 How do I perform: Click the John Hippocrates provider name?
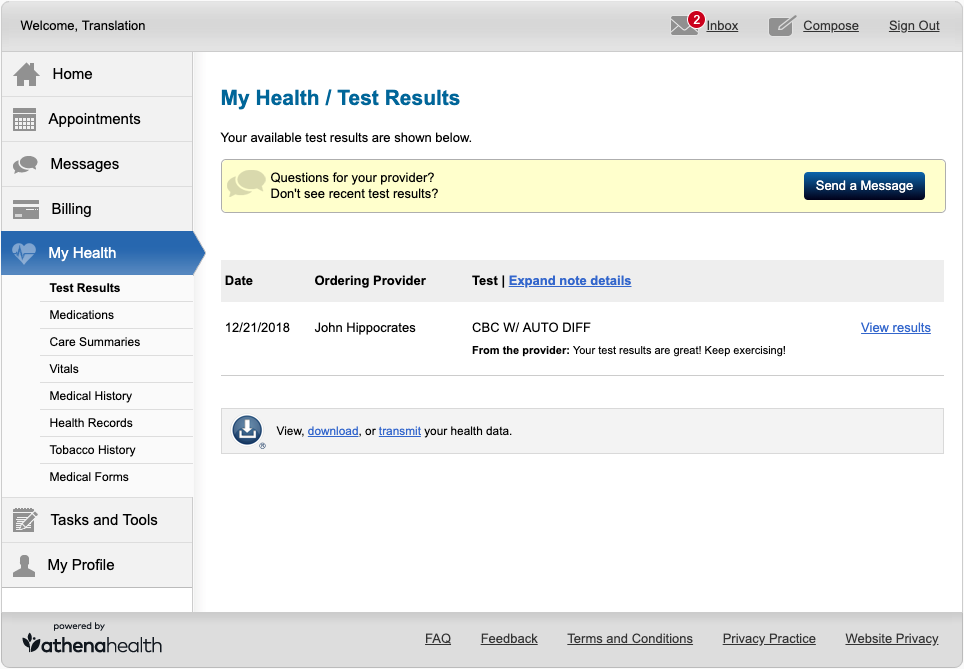pyautogui.click(x=365, y=328)
